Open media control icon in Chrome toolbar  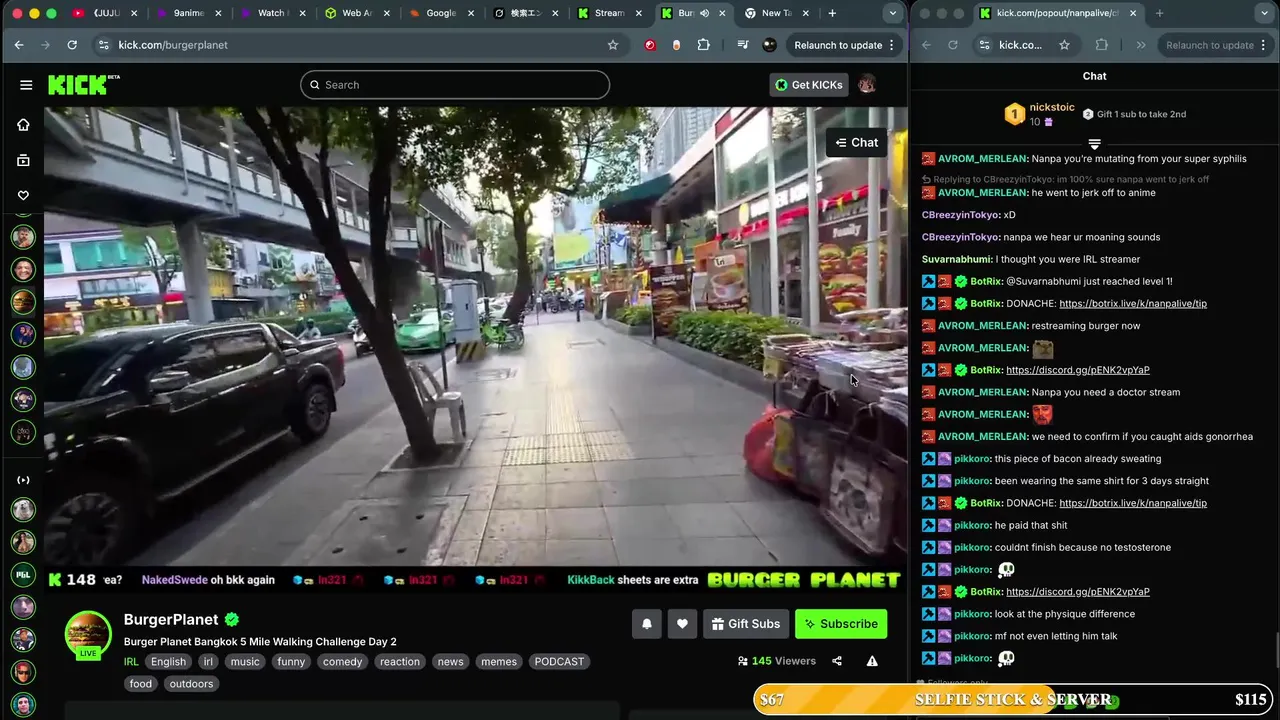pos(742,45)
